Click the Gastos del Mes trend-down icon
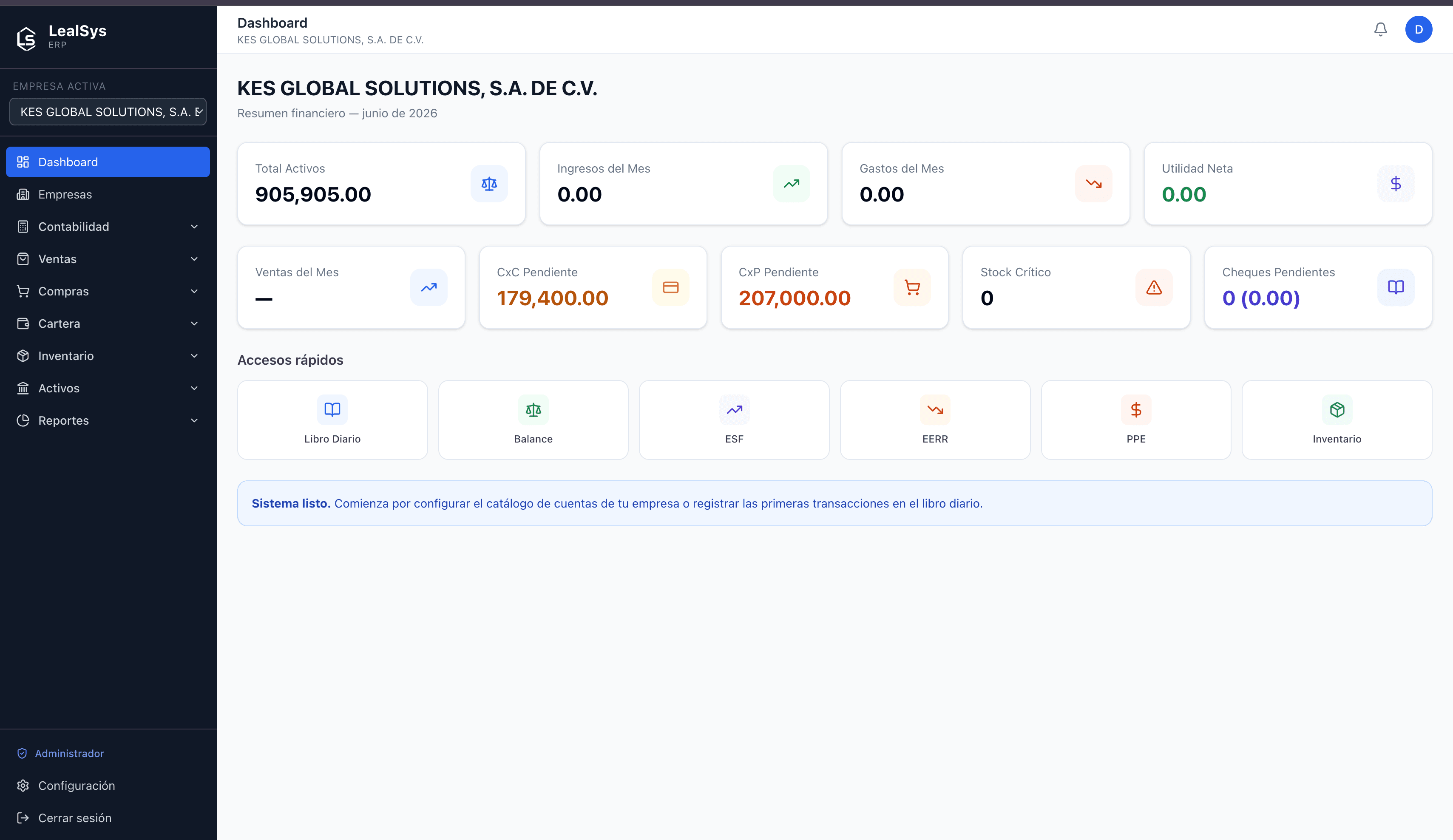Image resolution: width=1453 pixels, height=840 pixels. point(1093,184)
